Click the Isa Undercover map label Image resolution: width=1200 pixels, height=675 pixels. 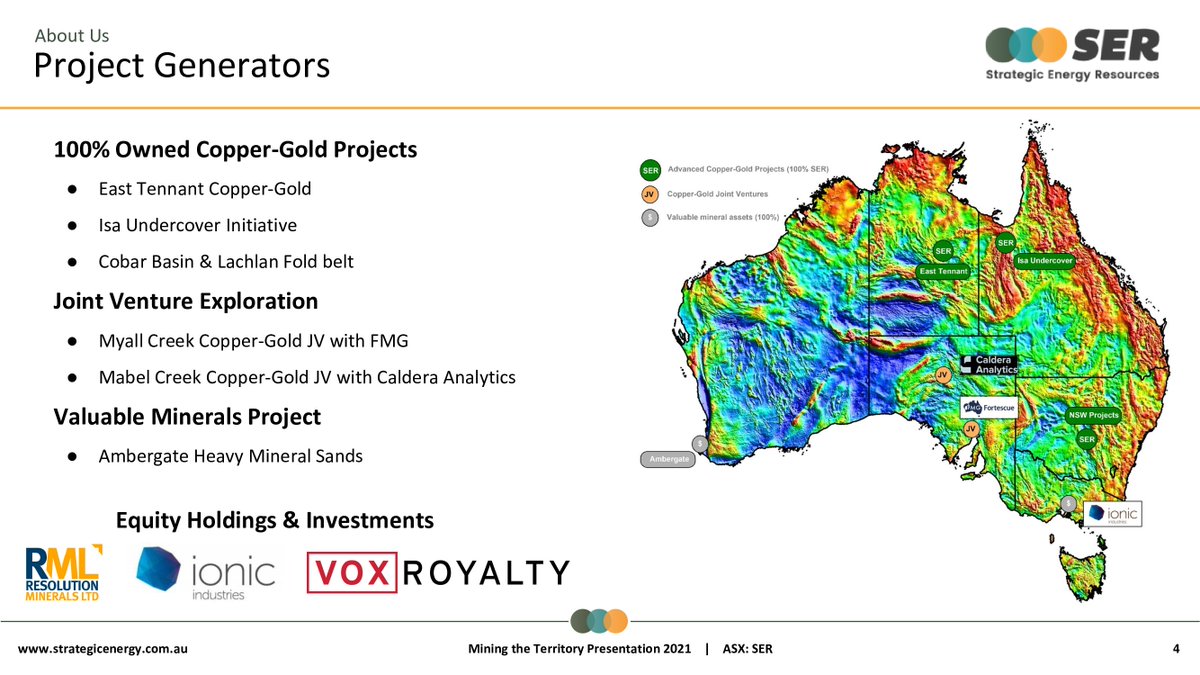coord(1045,260)
